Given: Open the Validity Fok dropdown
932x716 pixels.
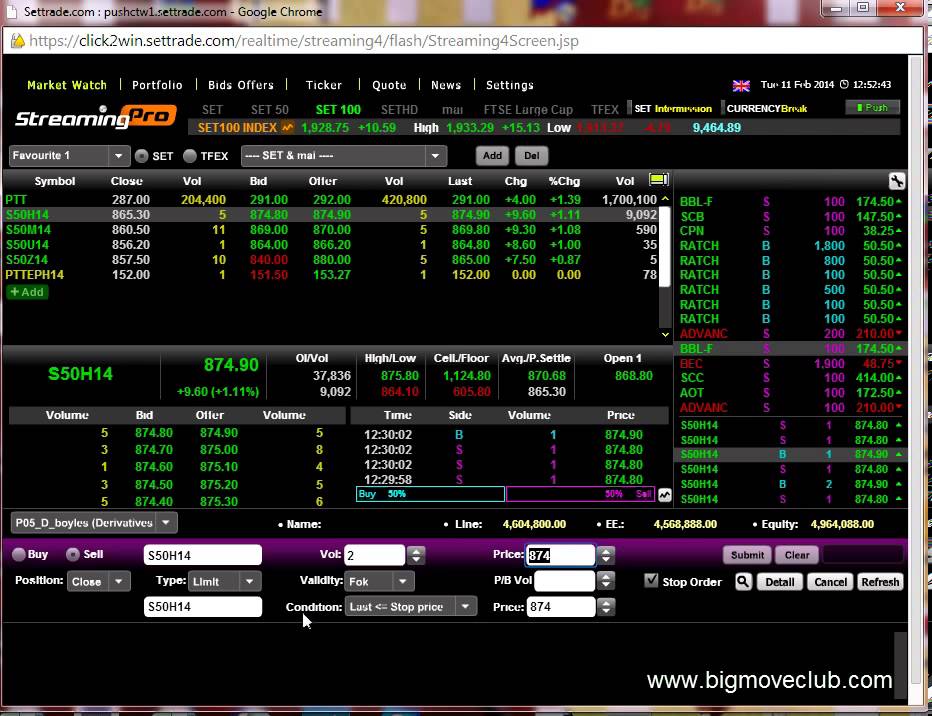Looking at the screenshot, I should tap(379, 582).
